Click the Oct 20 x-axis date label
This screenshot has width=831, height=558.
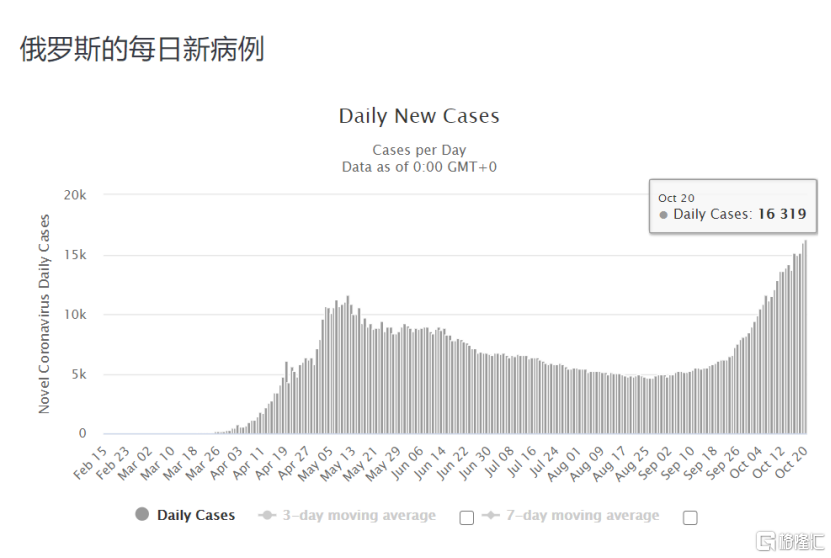point(796,461)
